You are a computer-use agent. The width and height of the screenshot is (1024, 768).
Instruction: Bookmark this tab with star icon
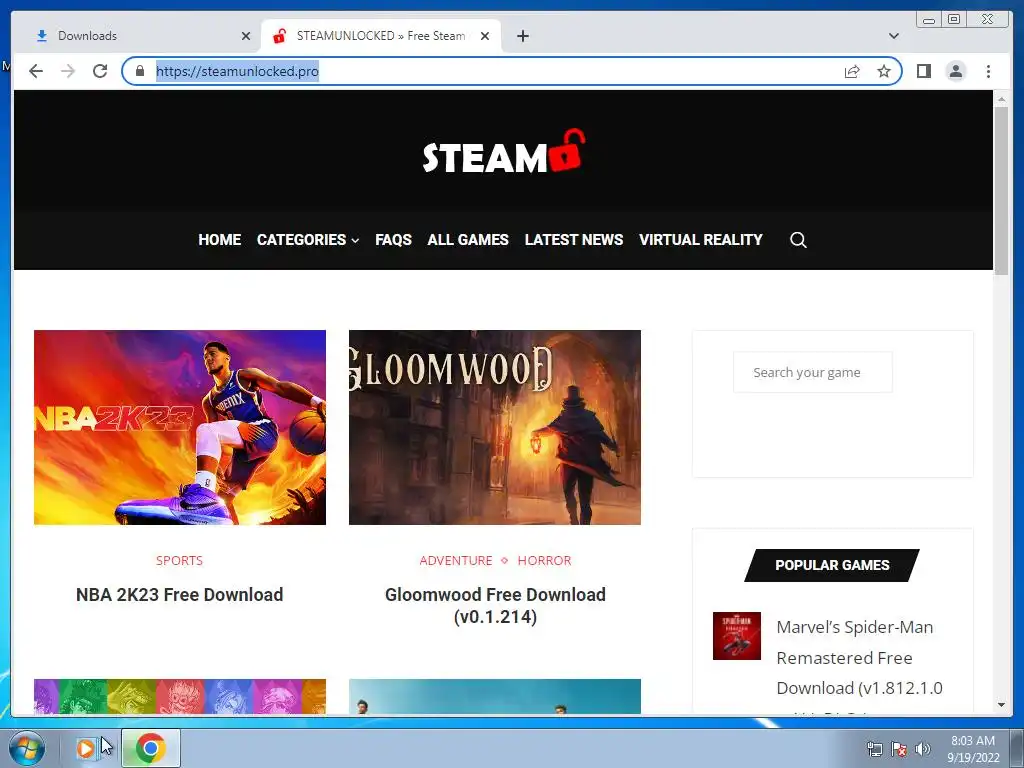(884, 71)
